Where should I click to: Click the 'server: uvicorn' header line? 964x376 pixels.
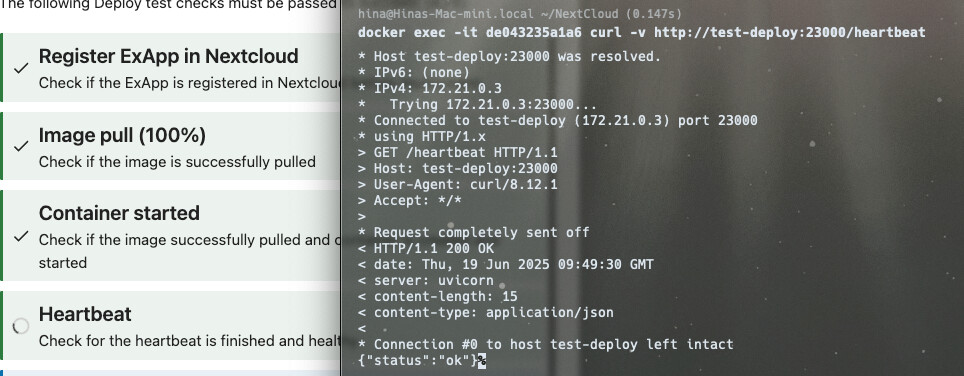(425, 280)
